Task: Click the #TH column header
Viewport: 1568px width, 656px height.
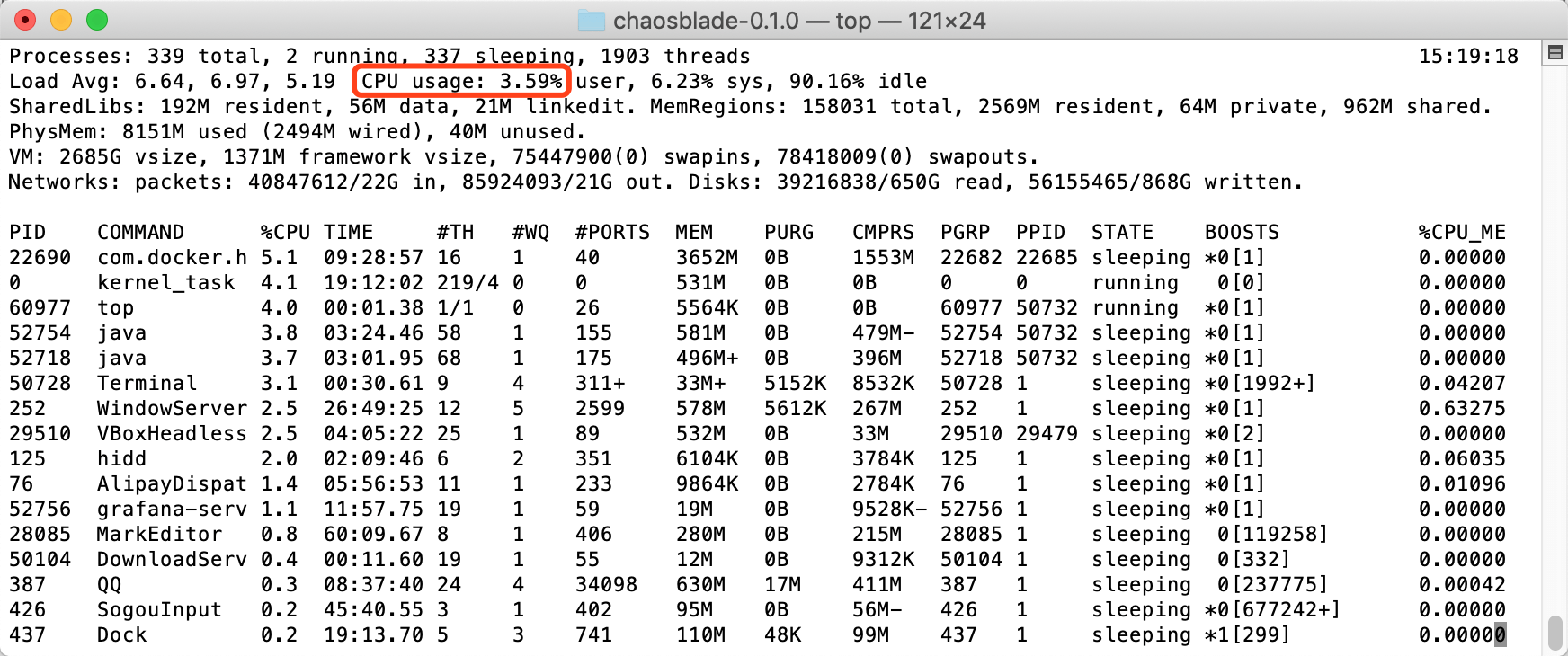Action: point(455,233)
